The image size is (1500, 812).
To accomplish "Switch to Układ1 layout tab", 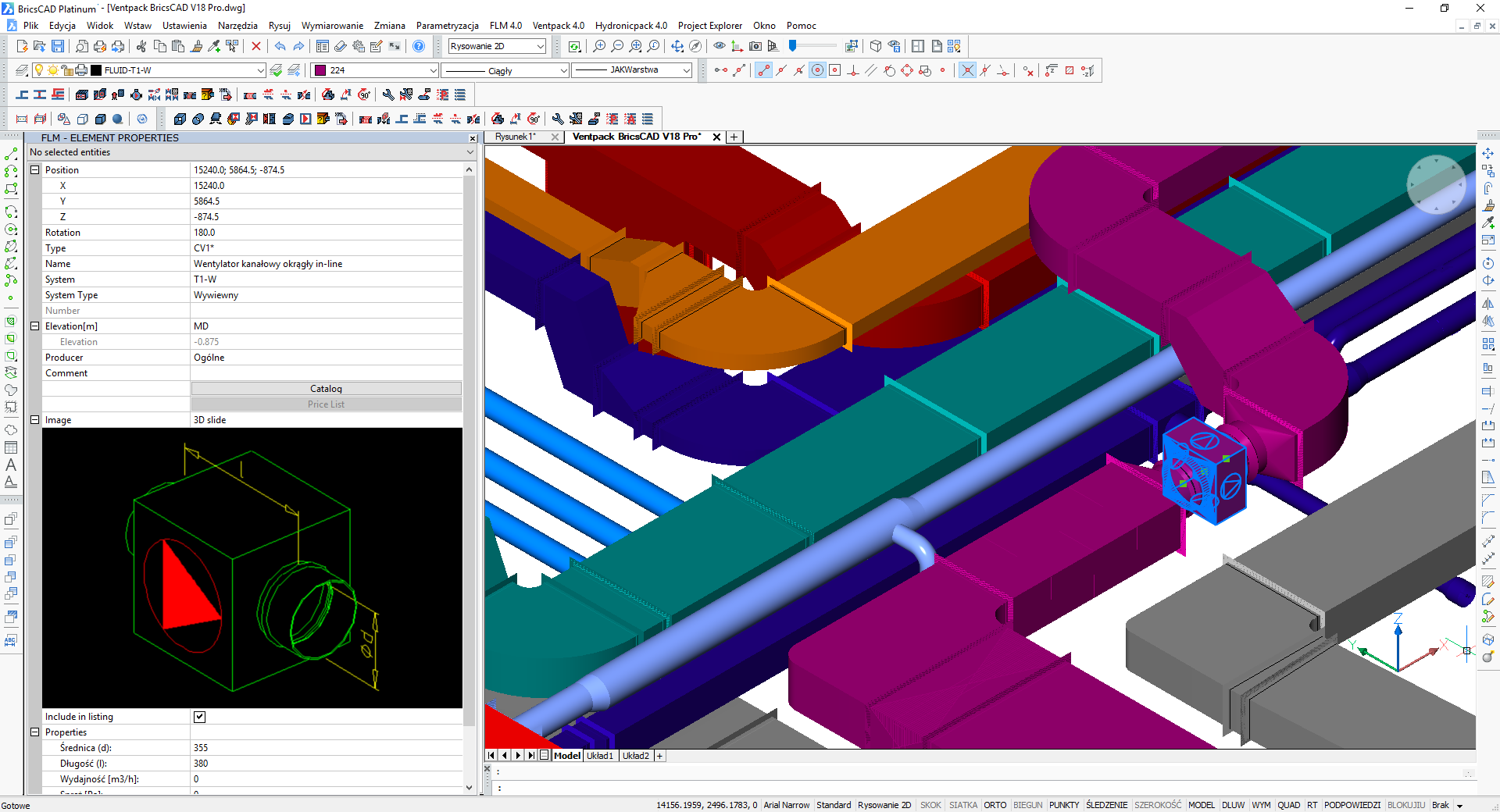I will (599, 756).
